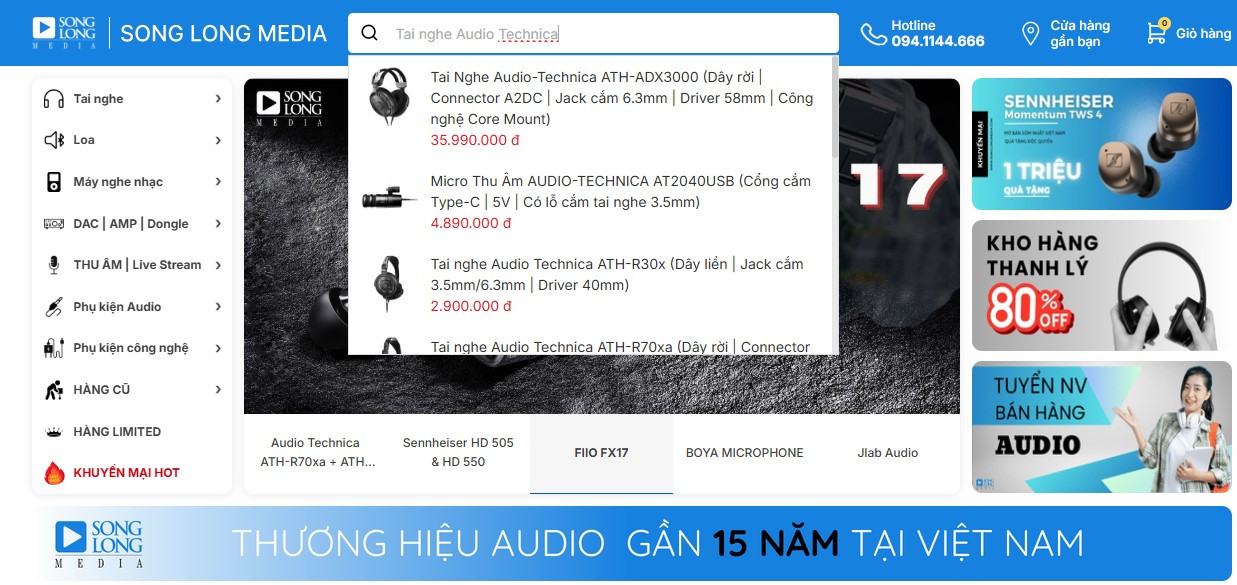Click the Hotline 094.1144.666 link
This screenshot has height=585, width=1237.
tap(923, 33)
